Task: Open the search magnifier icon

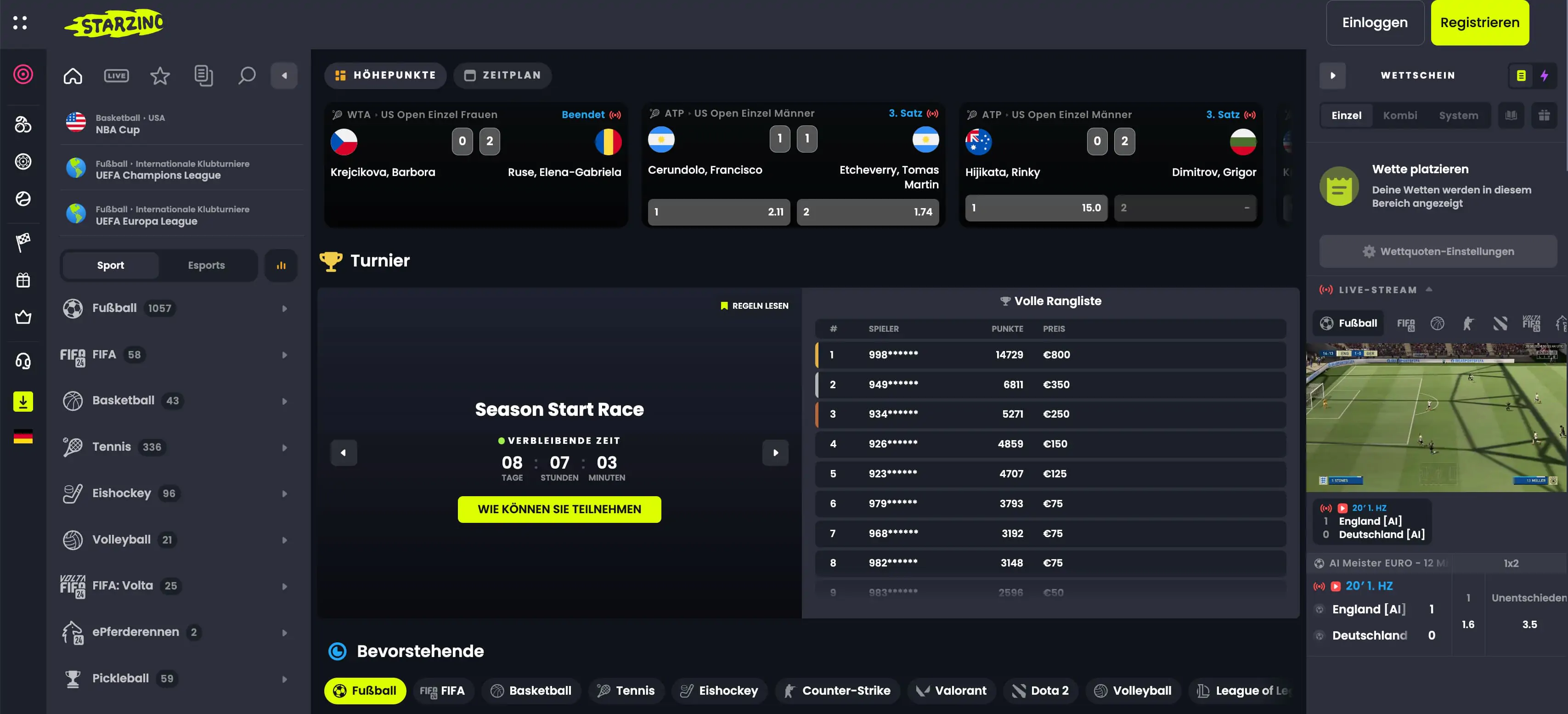Action: [x=247, y=75]
